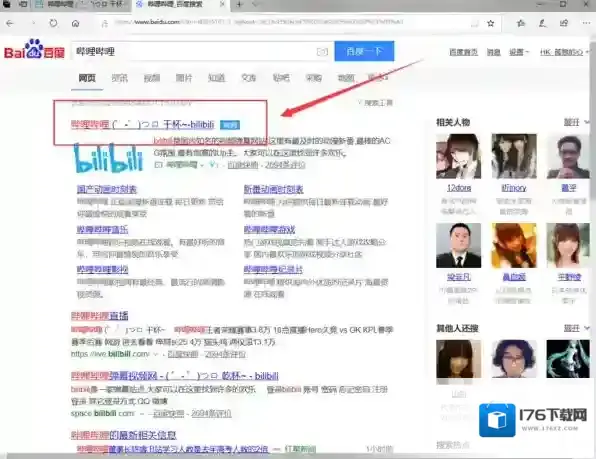Open the 哔哩哔哩弹幕视频网 result title
596x459 pixels.
[174, 376]
